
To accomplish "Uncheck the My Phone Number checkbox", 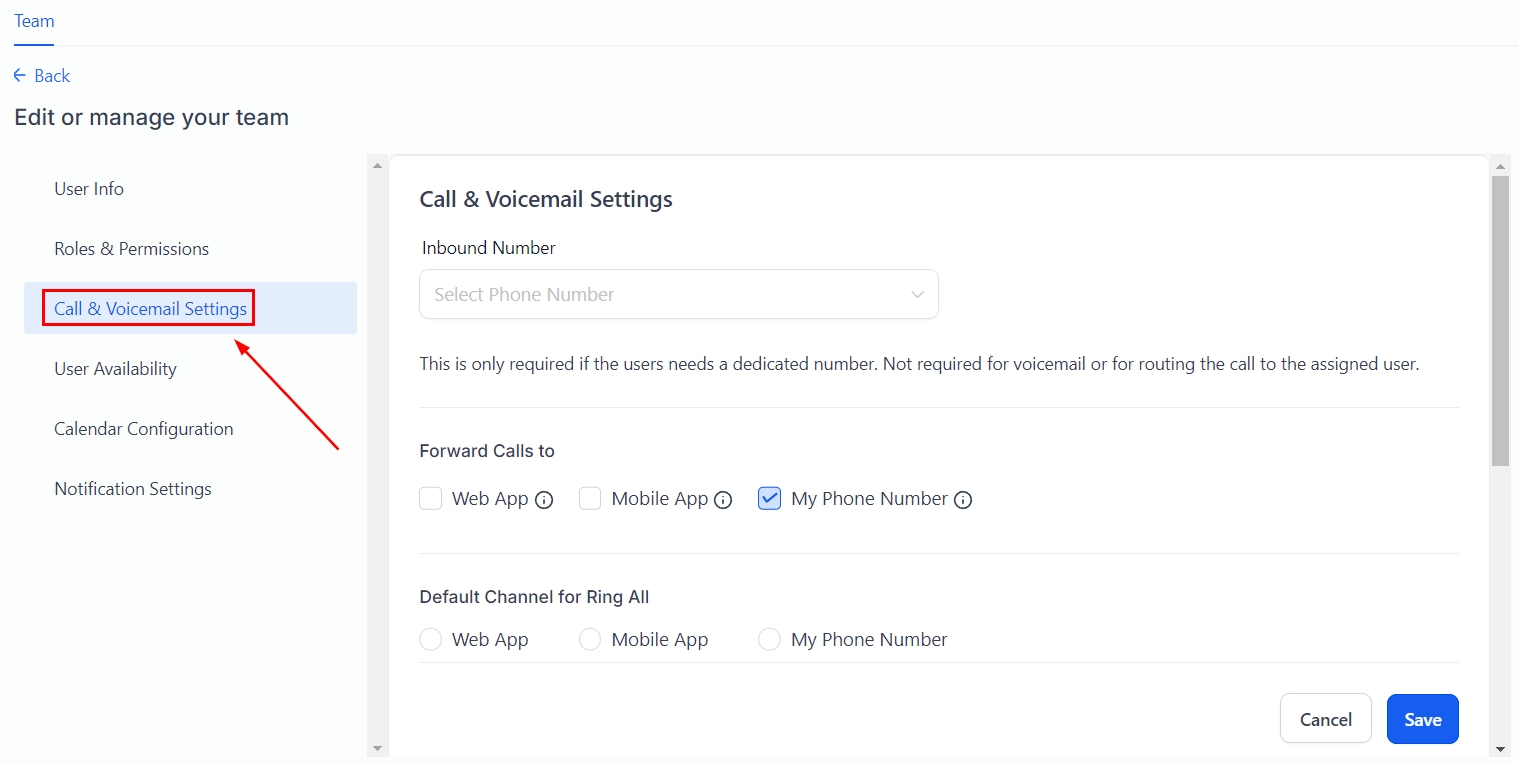I will [769, 498].
